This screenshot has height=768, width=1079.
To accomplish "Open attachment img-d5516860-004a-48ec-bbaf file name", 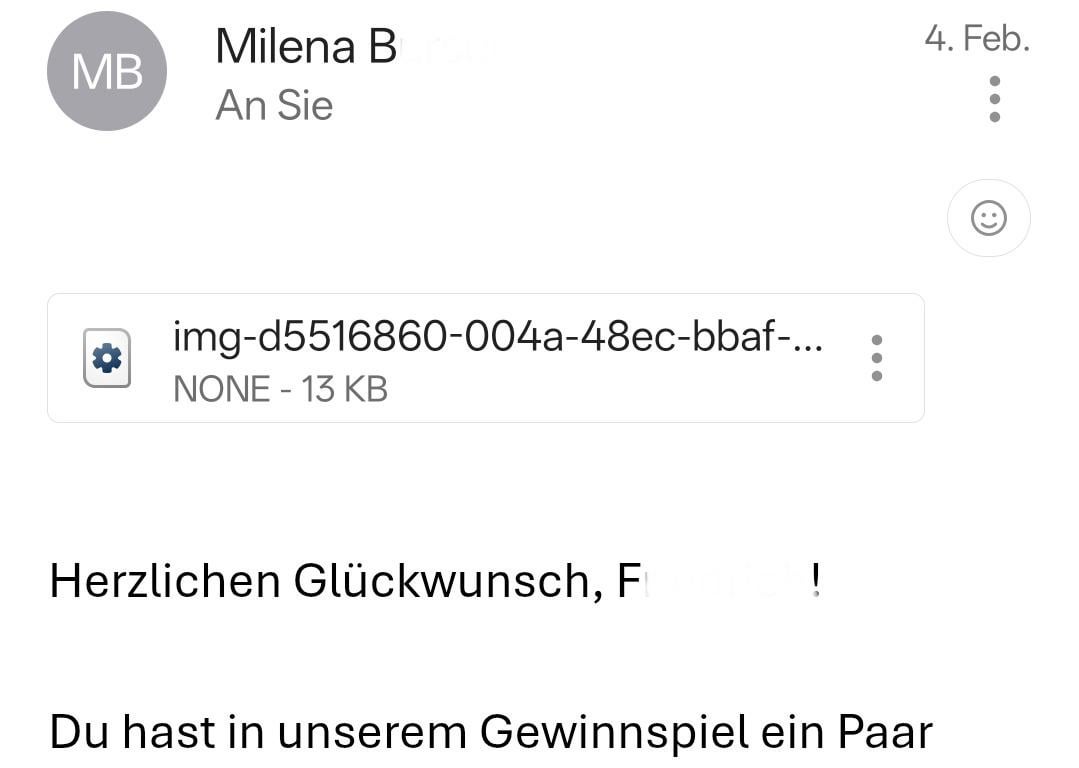I will click(498, 337).
